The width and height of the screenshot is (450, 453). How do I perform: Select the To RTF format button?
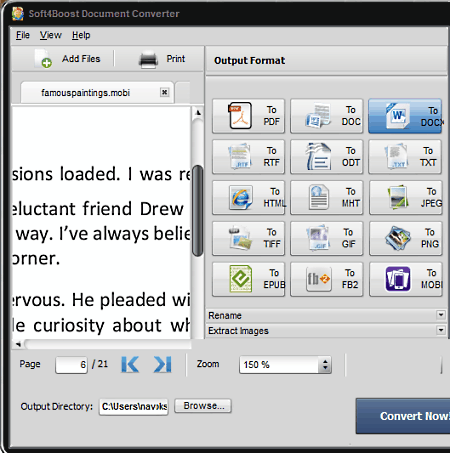[248, 157]
